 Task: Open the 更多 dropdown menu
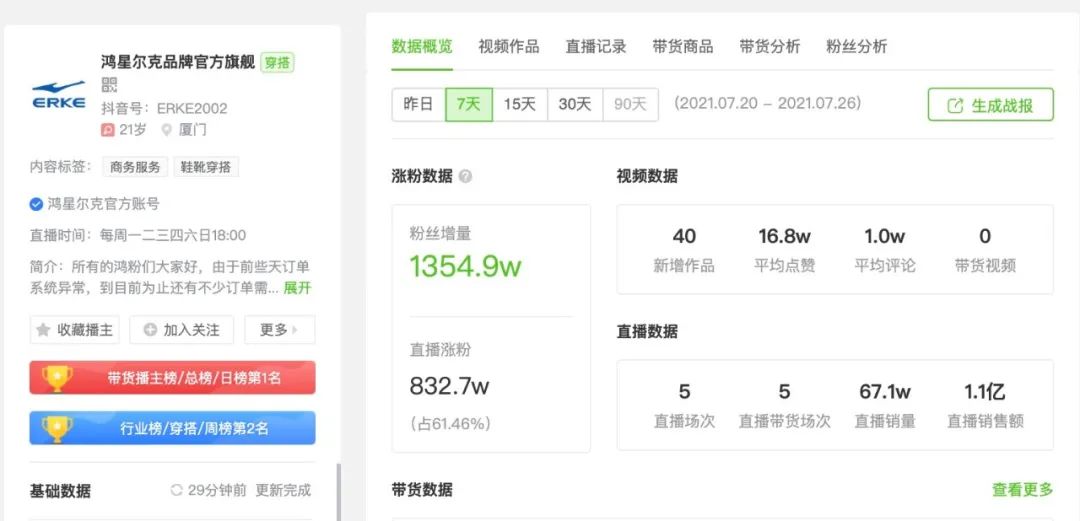(279, 329)
